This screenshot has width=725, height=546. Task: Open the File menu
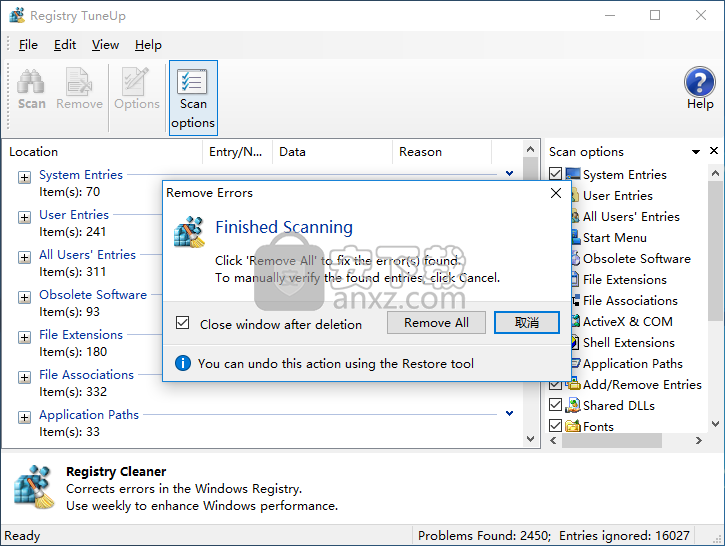click(x=28, y=45)
